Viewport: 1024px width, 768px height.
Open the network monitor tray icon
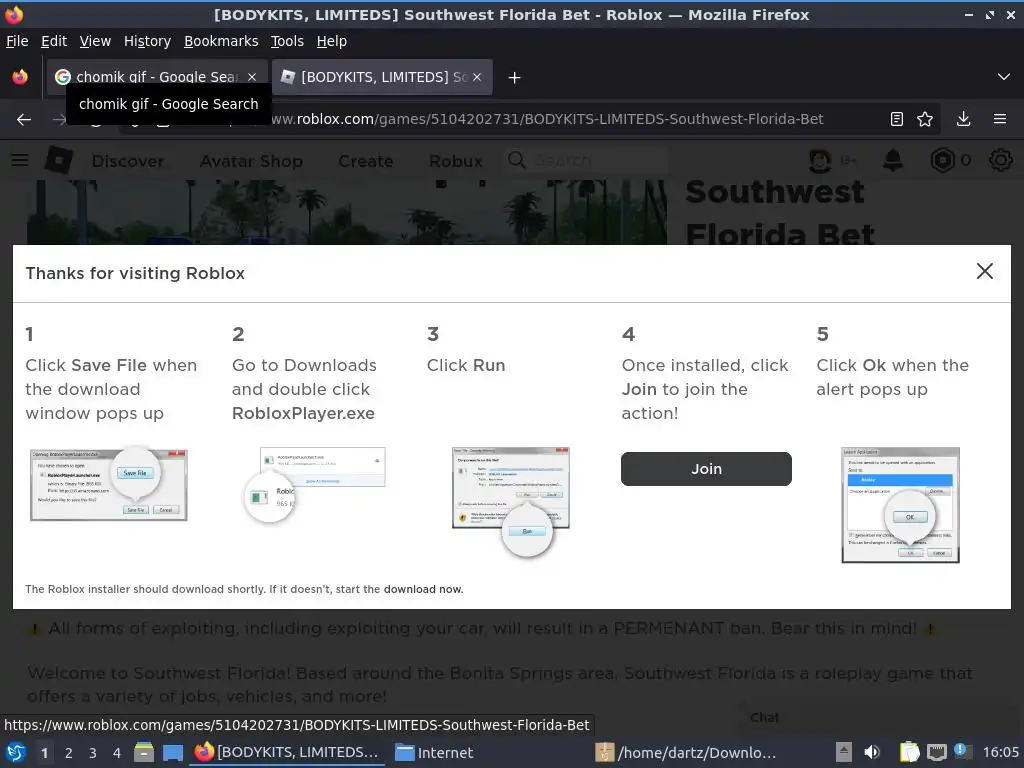(x=936, y=752)
